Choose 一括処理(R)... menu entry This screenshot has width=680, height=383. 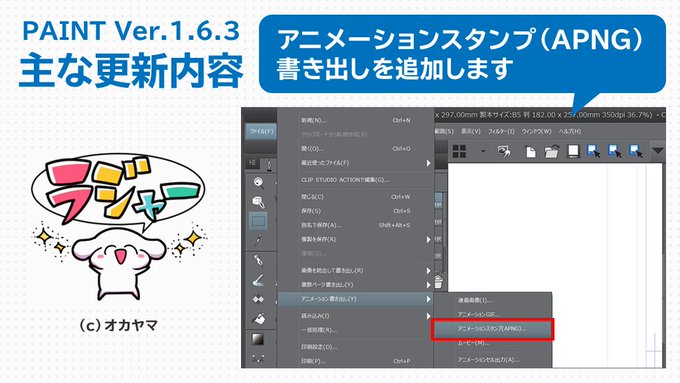pyautogui.click(x=356, y=330)
